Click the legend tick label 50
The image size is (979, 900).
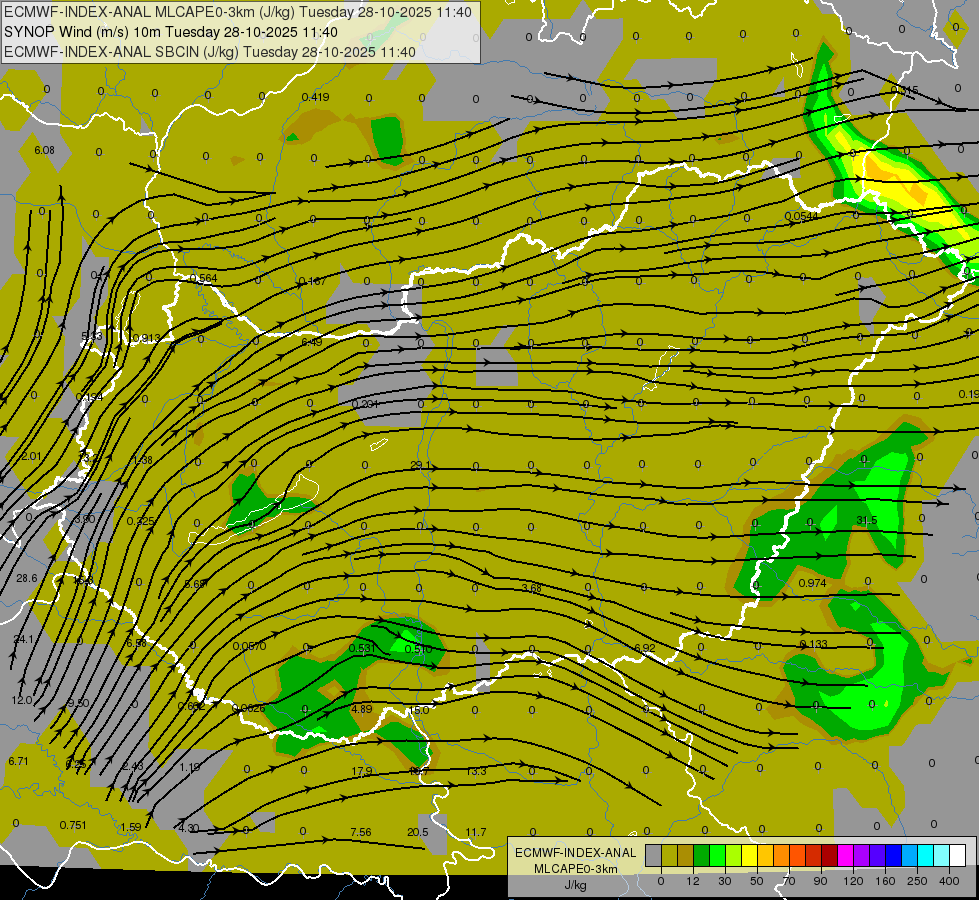pyautogui.click(x=757, y=881)
